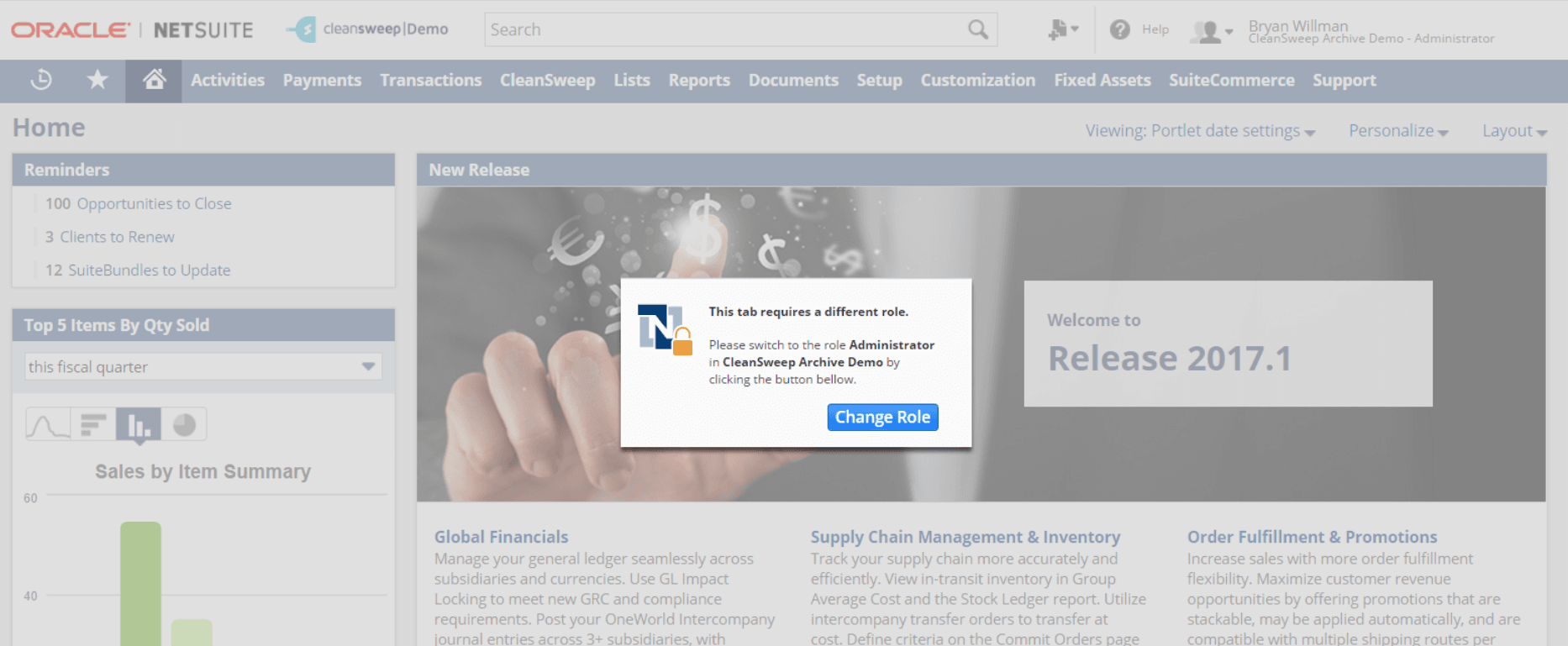Click the Oracle NetSuite logo
Screen dimensions: 1568x646
(132, 30)
